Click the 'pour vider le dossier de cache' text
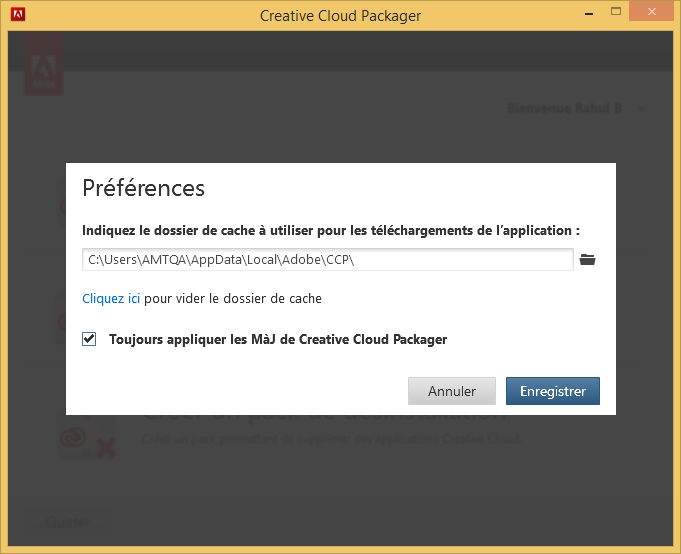681x554 pixels. [x=233, y=298]
